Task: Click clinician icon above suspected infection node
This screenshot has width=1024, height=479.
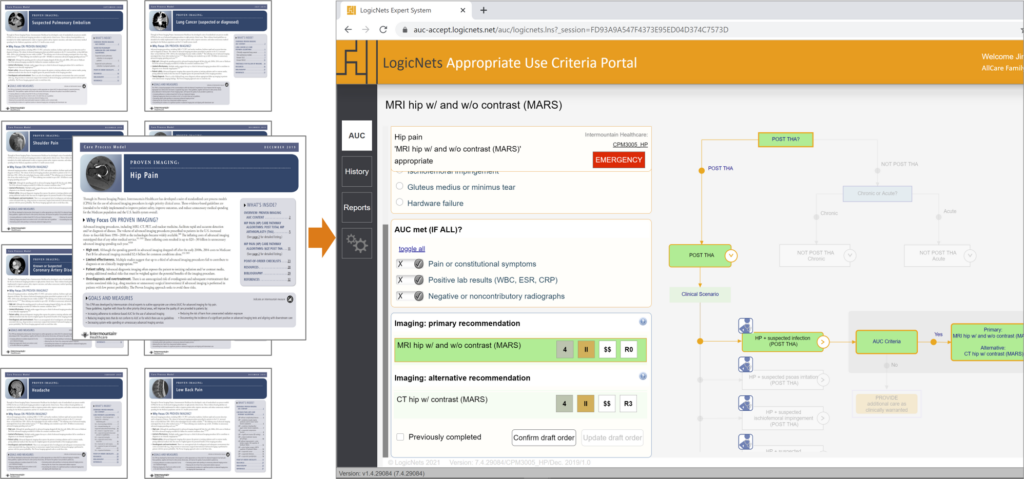Action: pos(744,325)
